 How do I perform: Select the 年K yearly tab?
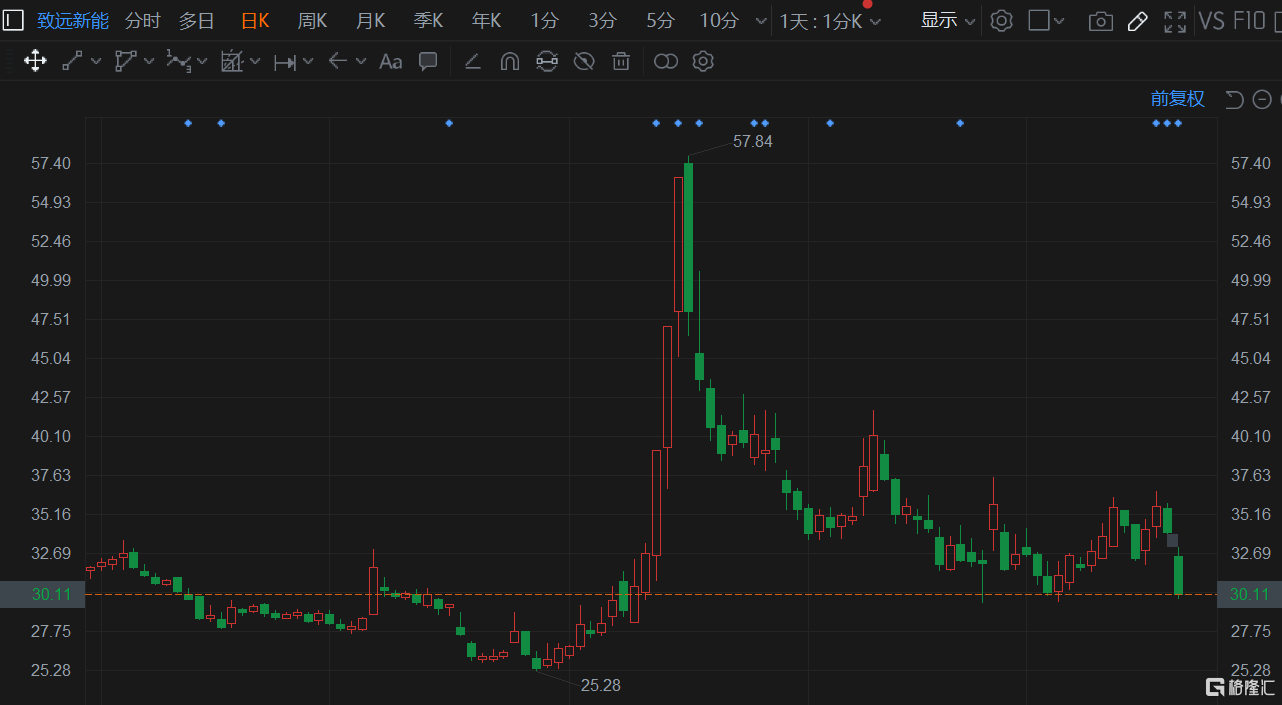[x=486, y=21]
